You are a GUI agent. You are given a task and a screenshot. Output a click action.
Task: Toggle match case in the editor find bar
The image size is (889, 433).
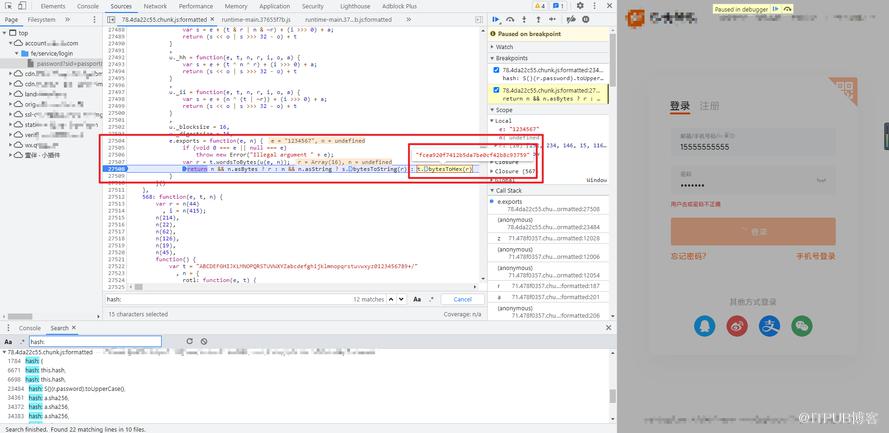417,299
